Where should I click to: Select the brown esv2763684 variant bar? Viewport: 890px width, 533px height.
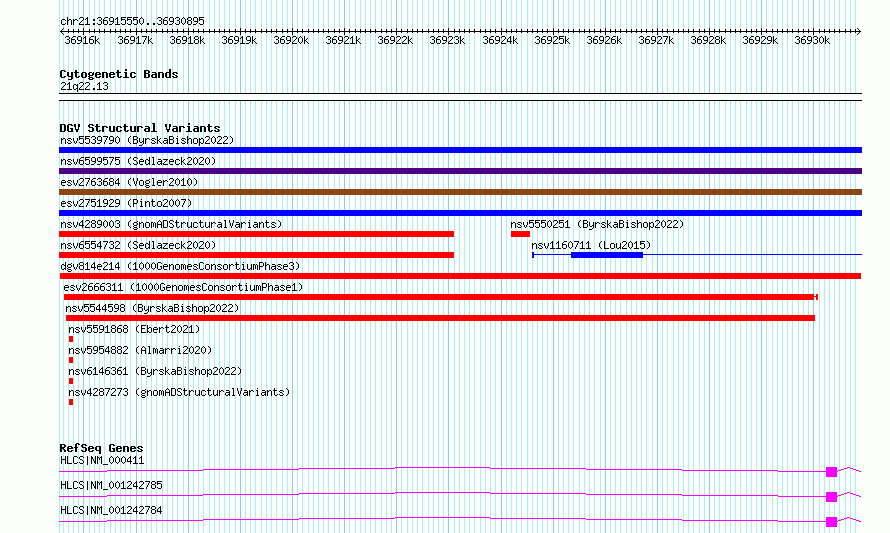pos(460,192)
